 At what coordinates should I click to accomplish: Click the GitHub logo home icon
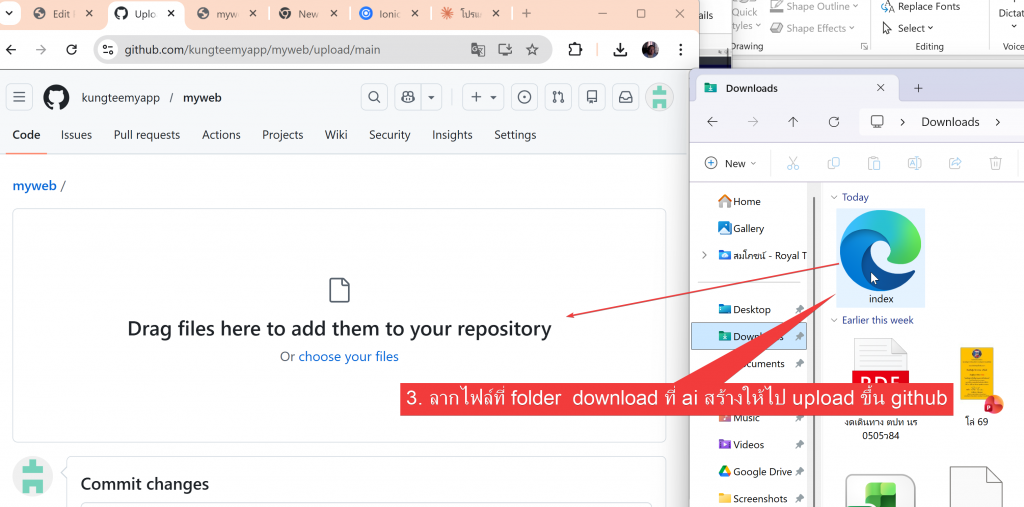(56, 97)
